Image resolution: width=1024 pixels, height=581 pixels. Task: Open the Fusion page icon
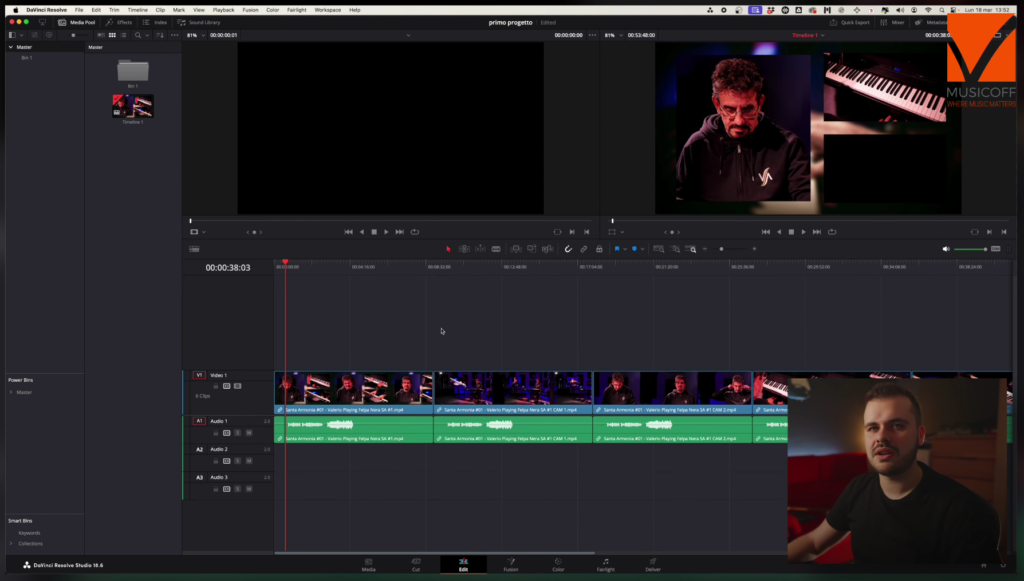coord(513,564)
